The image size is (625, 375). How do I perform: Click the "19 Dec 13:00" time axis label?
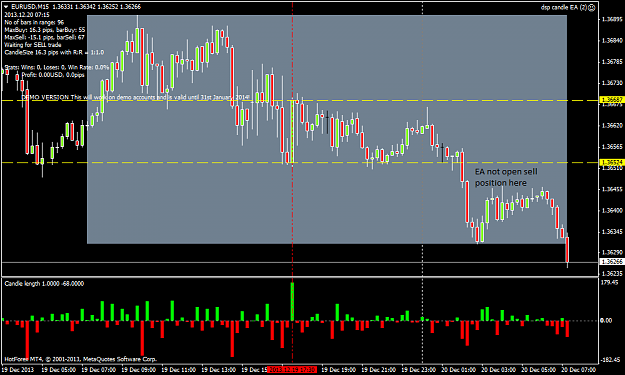pyautogui.click(x=218, y=370)
